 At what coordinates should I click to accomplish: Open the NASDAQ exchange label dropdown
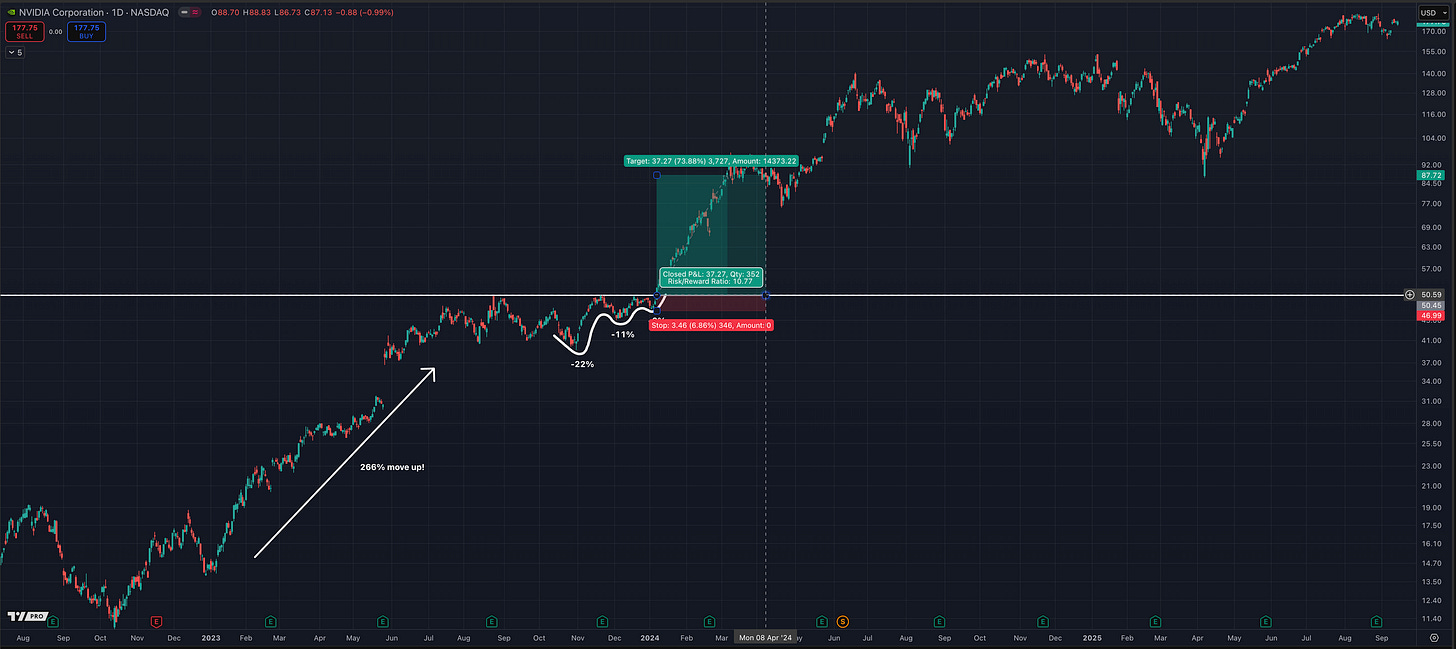click(150, 12)
